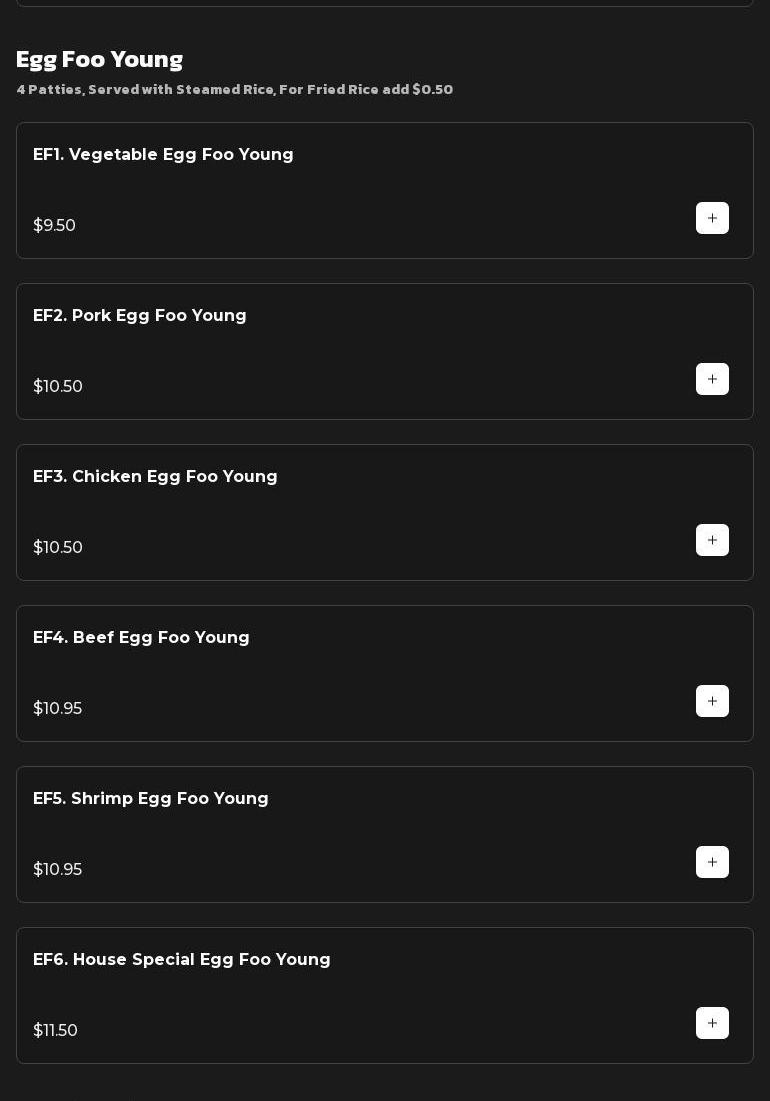Viewport: 770px width, 1101px height.
Task: Open EF2. Pork Egg Foo Young details
Action: pos(140,316)
